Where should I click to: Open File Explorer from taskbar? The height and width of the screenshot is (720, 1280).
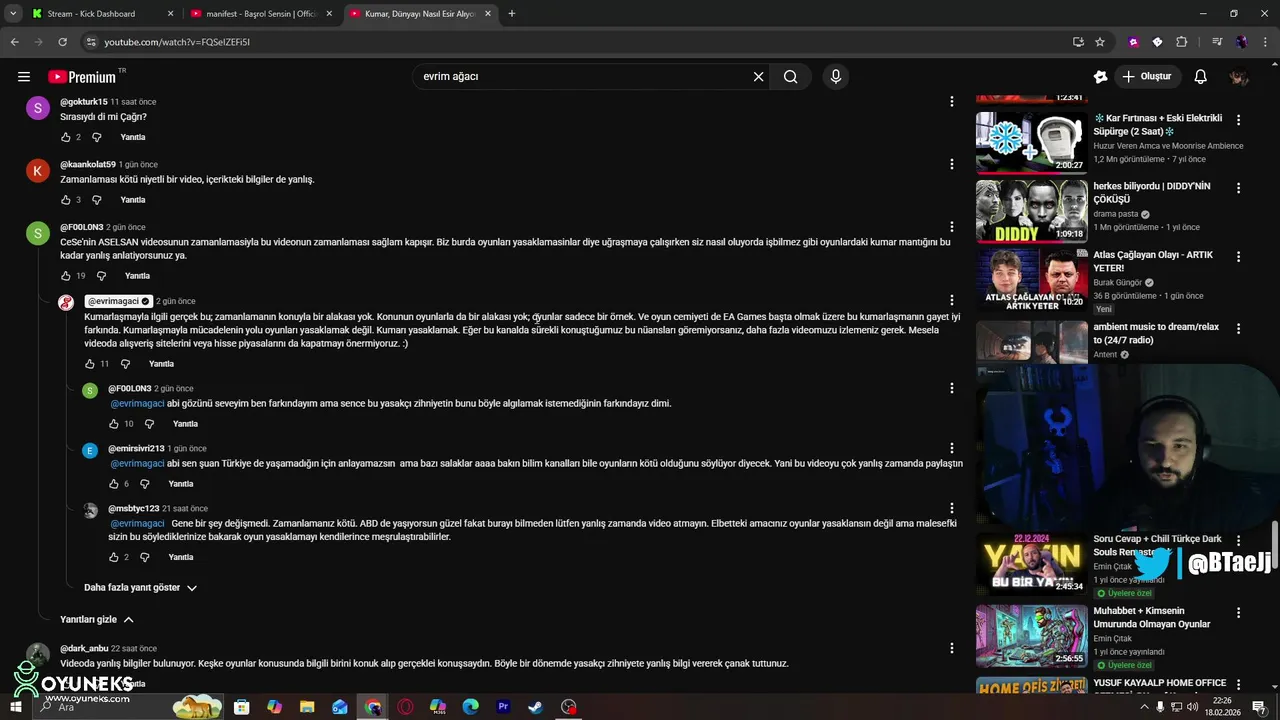[x=307, y=707]
